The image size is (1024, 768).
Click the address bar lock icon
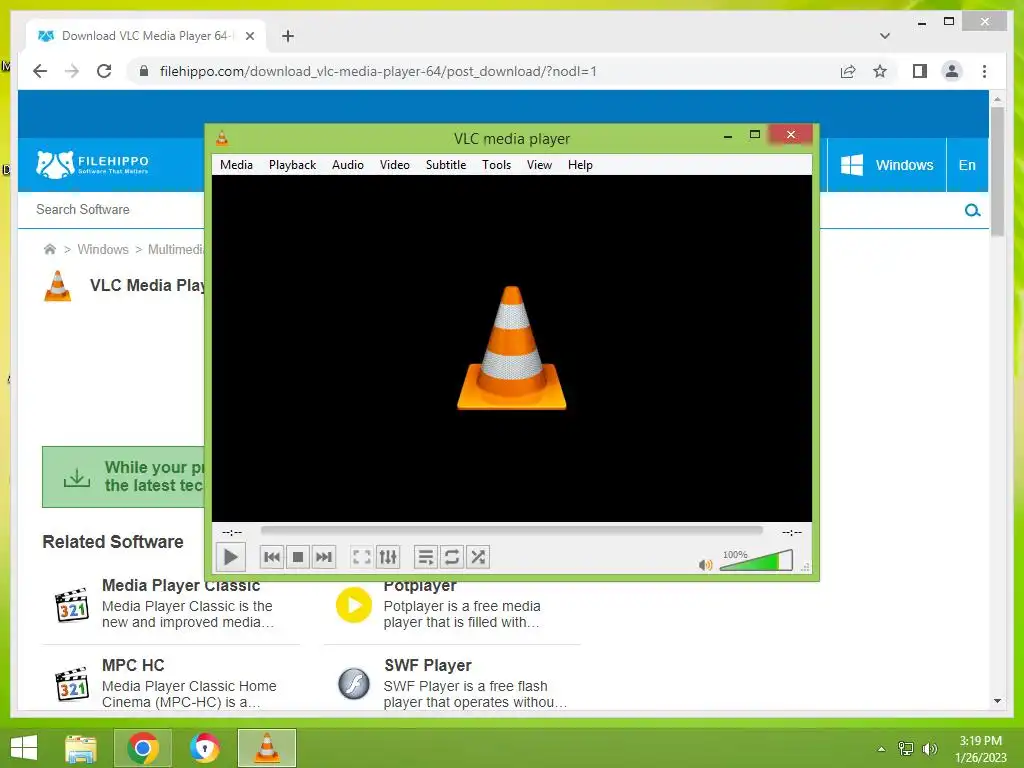click(x=144, y=71)
